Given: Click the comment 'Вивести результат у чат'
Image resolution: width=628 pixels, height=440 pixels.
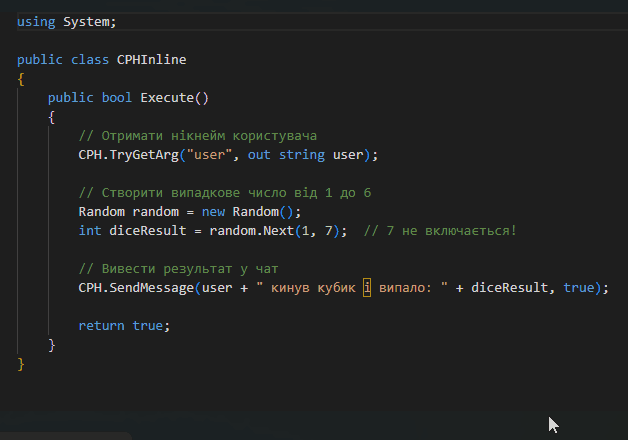Looking at the screenshot, I should click(x=179, y=269).
